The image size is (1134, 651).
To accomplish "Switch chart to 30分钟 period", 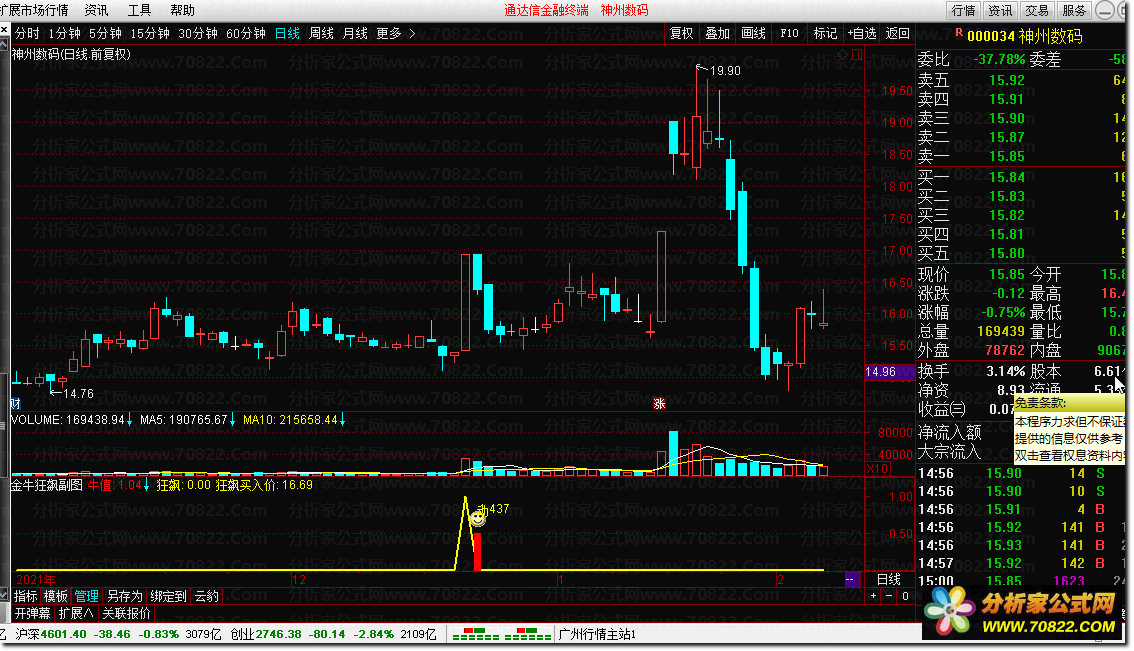I will (x=197, y=33).
